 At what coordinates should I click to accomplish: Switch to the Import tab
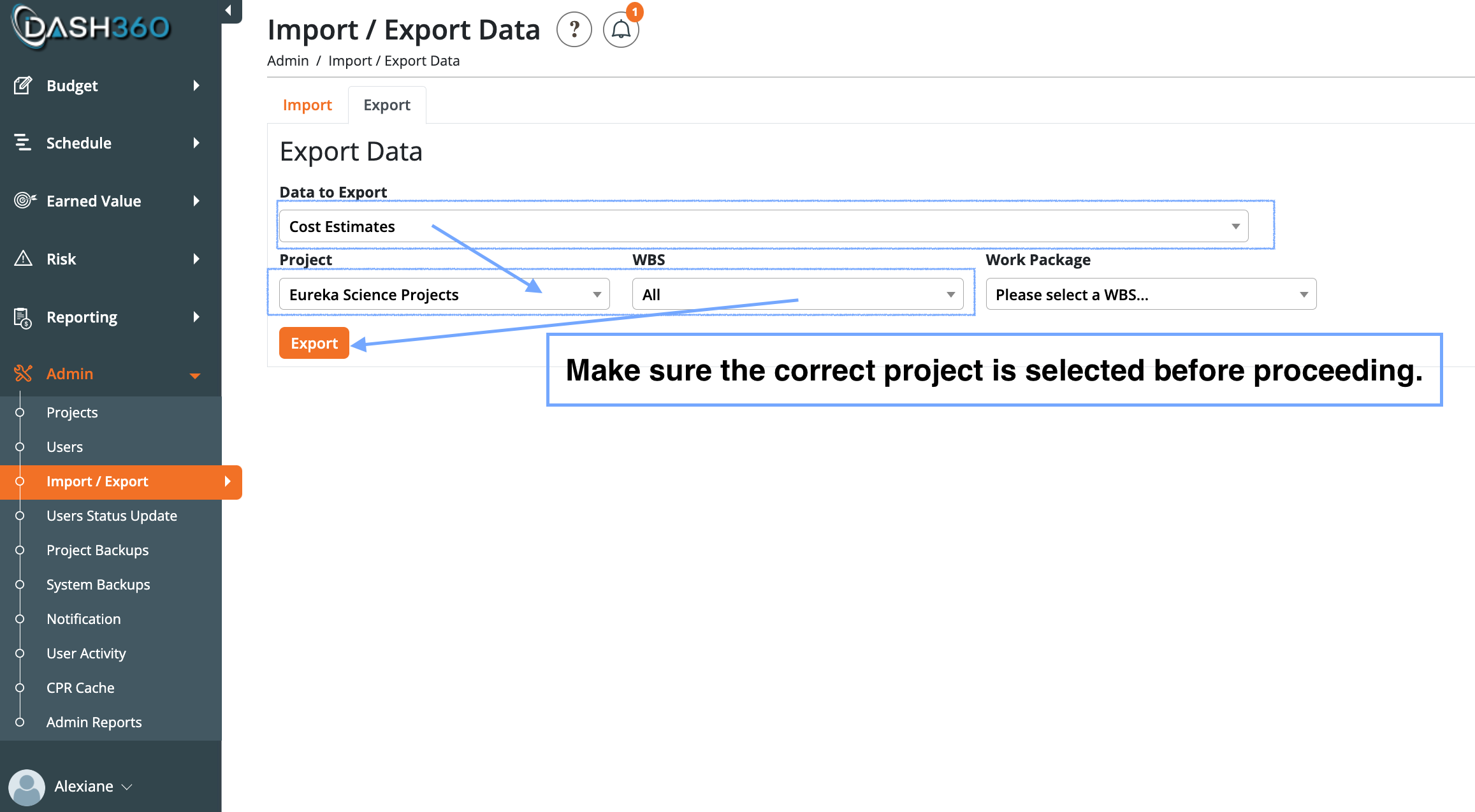[x=307, y=105]
